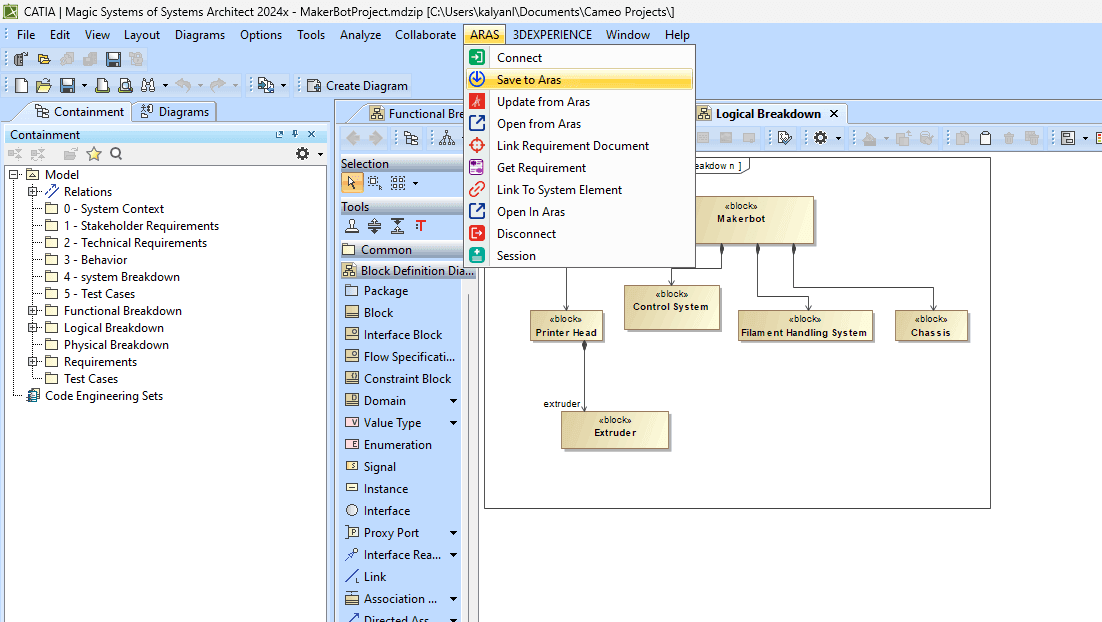Open the Association dropdown arrow

pyautogui.click(x=453, y=599)
